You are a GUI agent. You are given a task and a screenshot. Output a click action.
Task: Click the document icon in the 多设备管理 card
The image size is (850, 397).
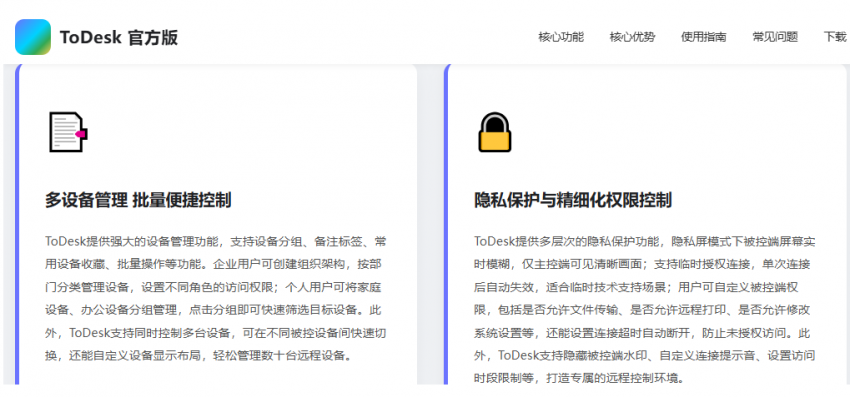(x=68, y=132)
